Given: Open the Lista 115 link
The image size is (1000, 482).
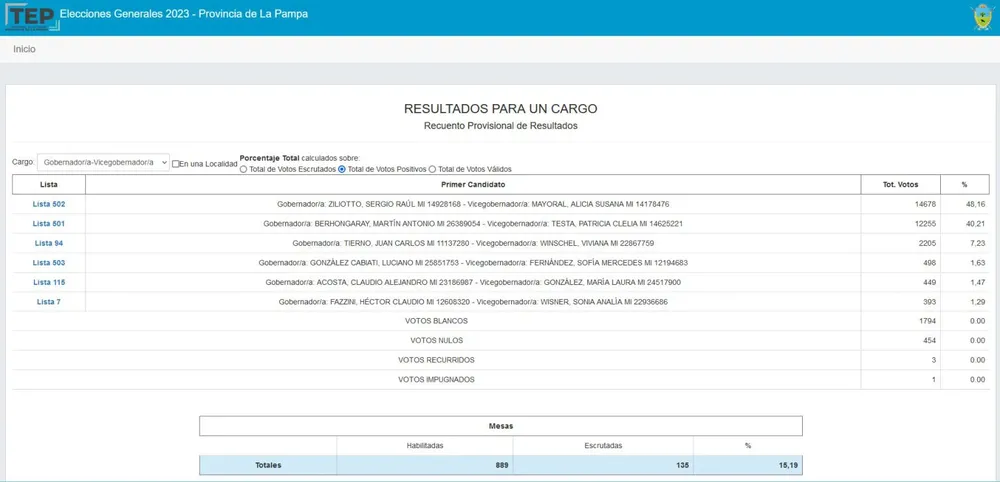Looking at the screenshot, I should pyautogui.click(x=48, y=282).
